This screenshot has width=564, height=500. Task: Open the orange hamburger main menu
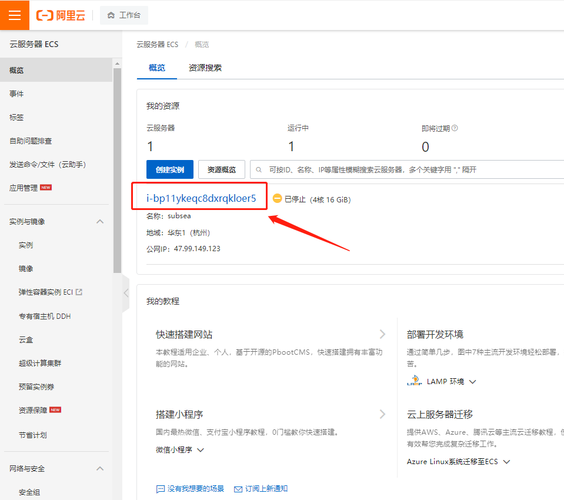14,15
